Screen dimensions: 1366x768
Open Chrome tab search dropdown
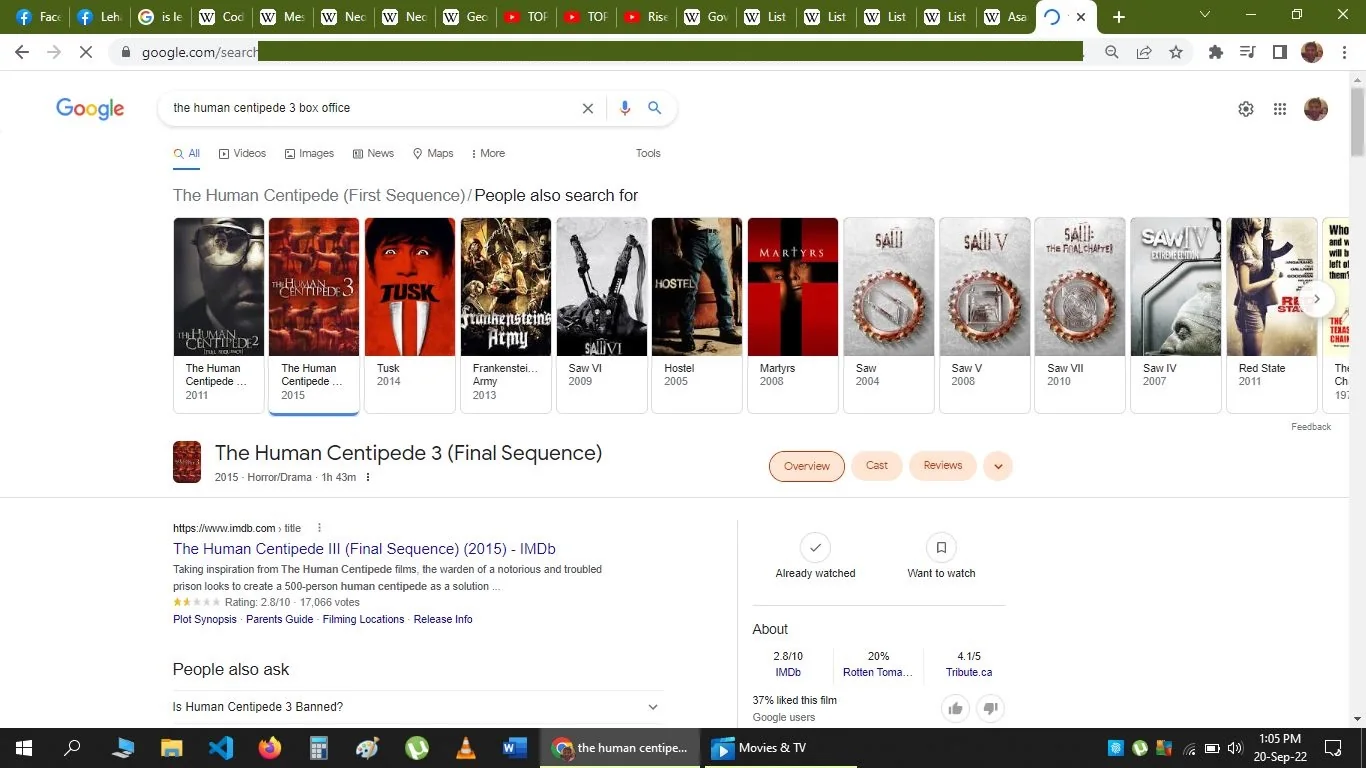coord(1205,16)
